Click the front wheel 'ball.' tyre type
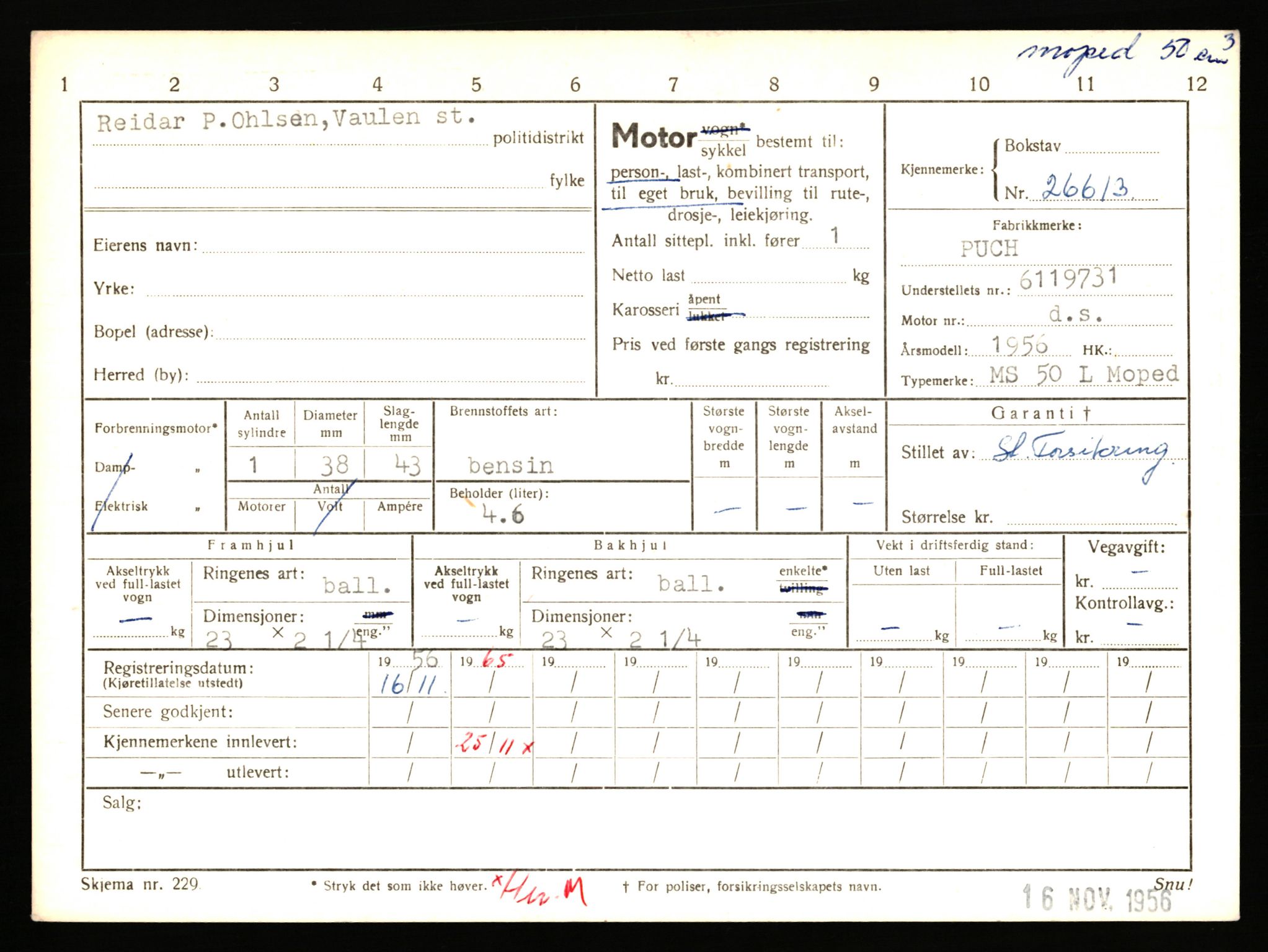 pos(357,585)
